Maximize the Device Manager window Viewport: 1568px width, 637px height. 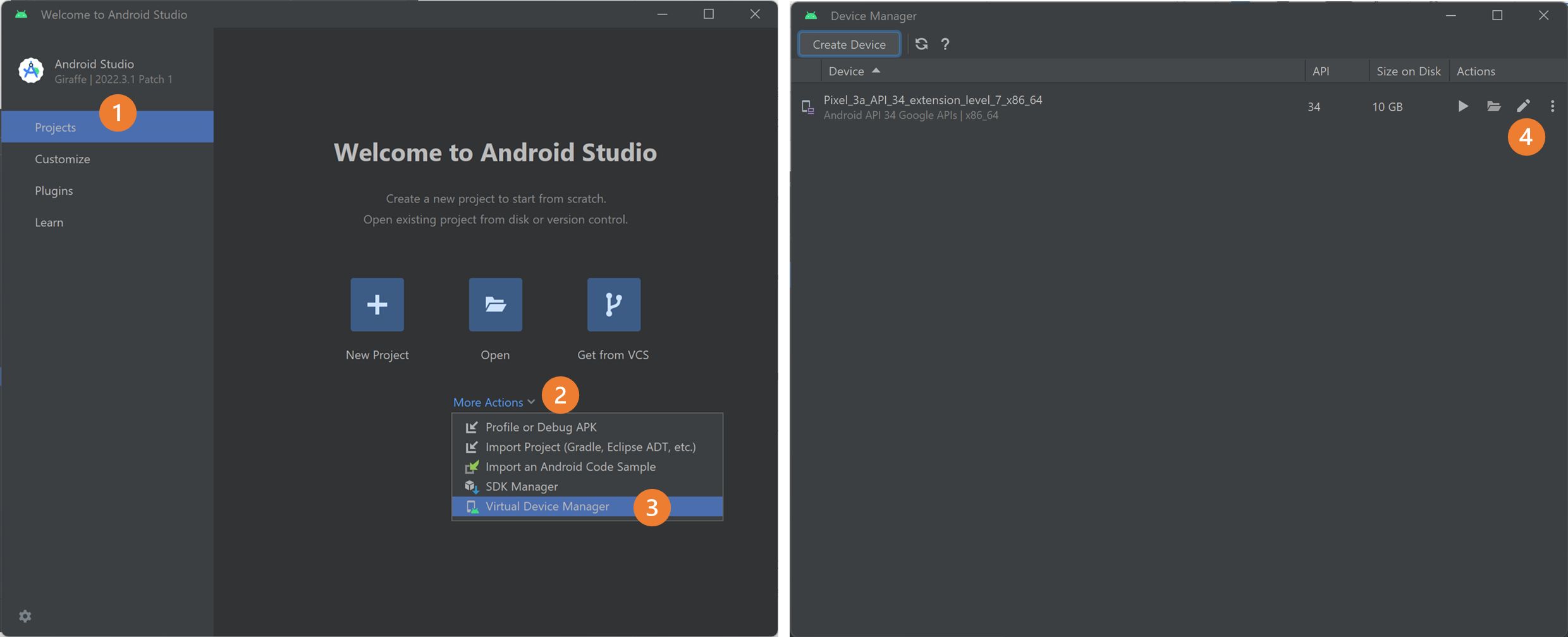[1497, 15]
